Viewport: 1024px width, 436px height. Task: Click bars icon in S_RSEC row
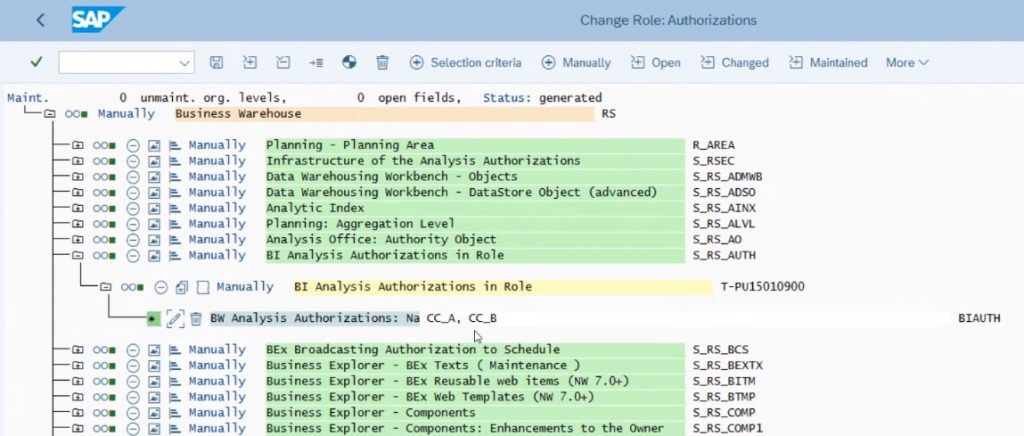point(174,161)
